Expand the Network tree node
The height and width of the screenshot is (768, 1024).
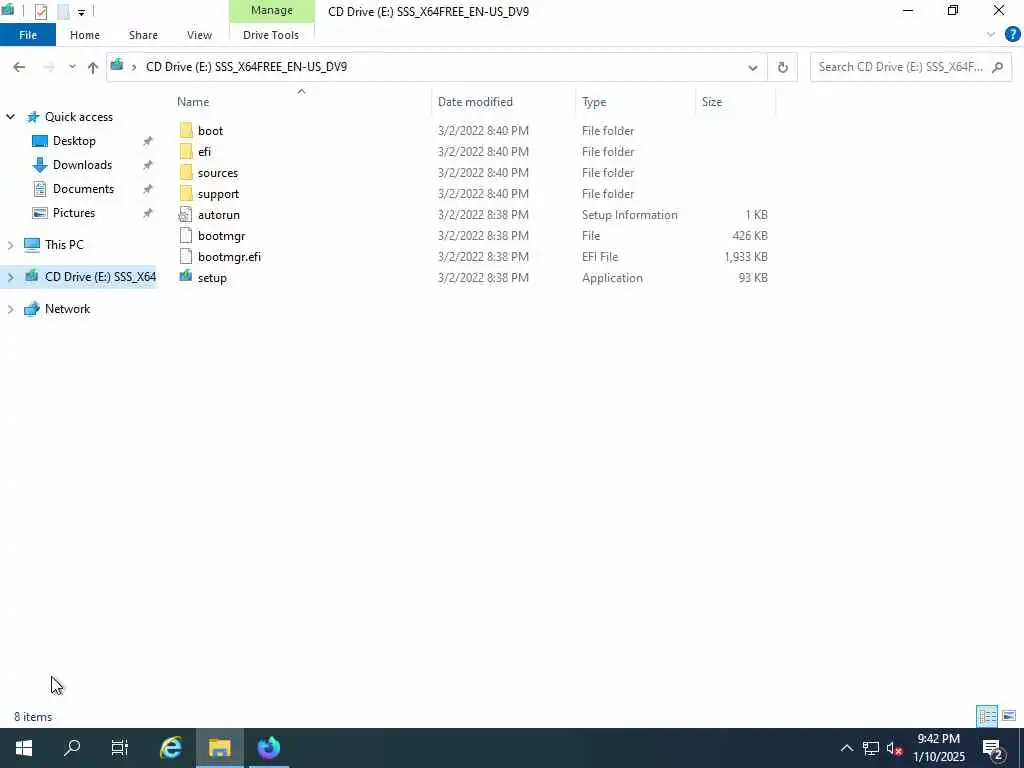tap(10, 309)
